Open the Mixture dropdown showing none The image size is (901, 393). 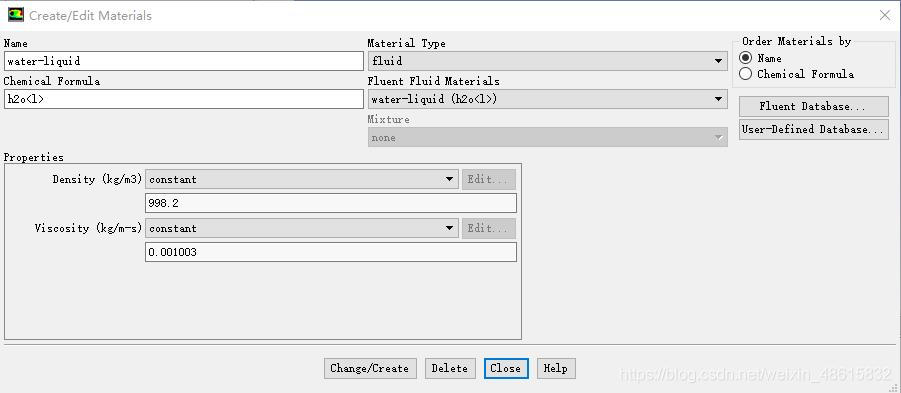pos(548,137)
